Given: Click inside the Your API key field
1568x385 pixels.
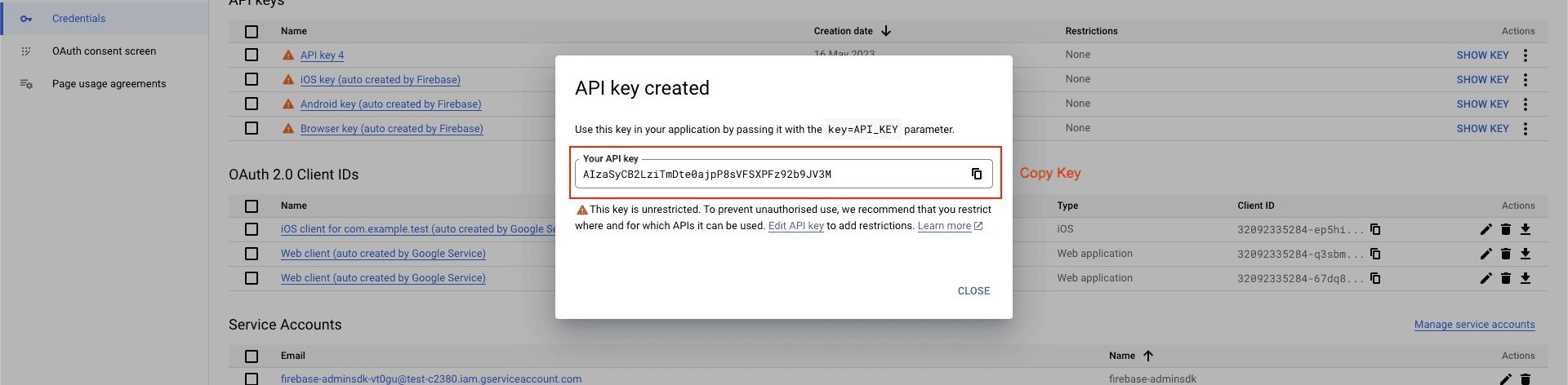Looking at the screenshot, I should point(768,175).
